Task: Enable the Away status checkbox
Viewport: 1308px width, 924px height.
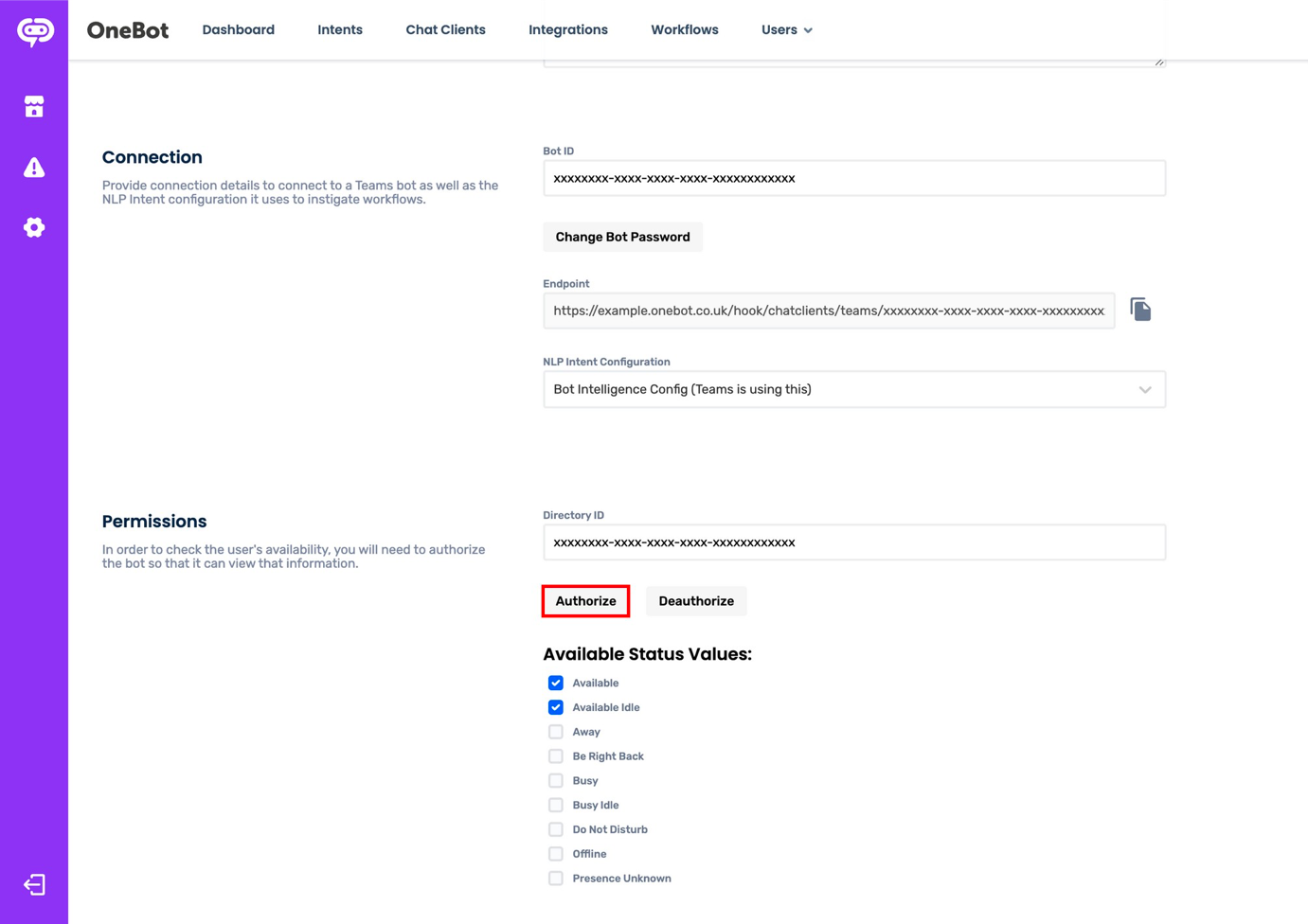Action: (x=556, y=732)
